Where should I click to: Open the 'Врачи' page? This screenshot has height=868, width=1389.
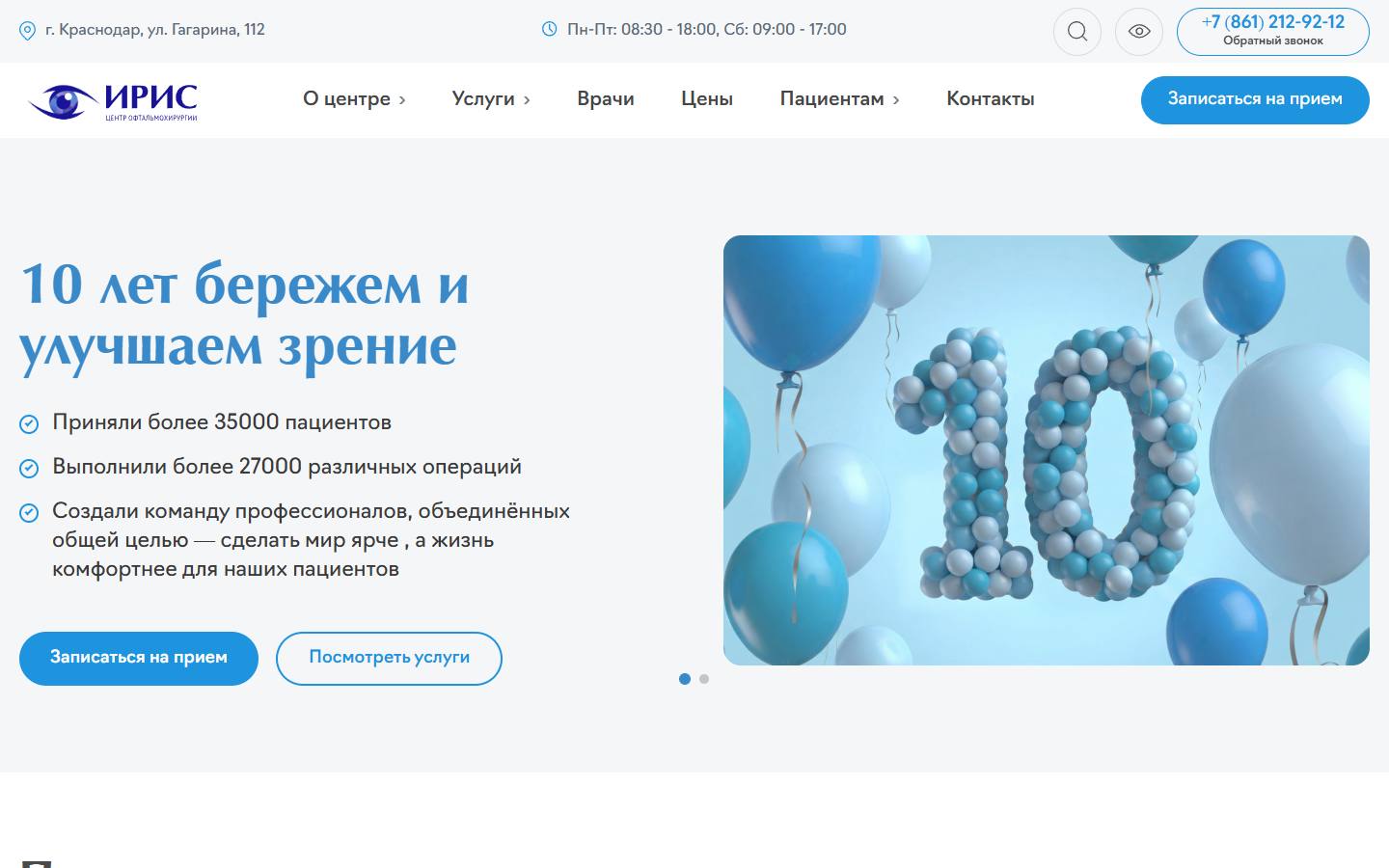coord(606,98)
